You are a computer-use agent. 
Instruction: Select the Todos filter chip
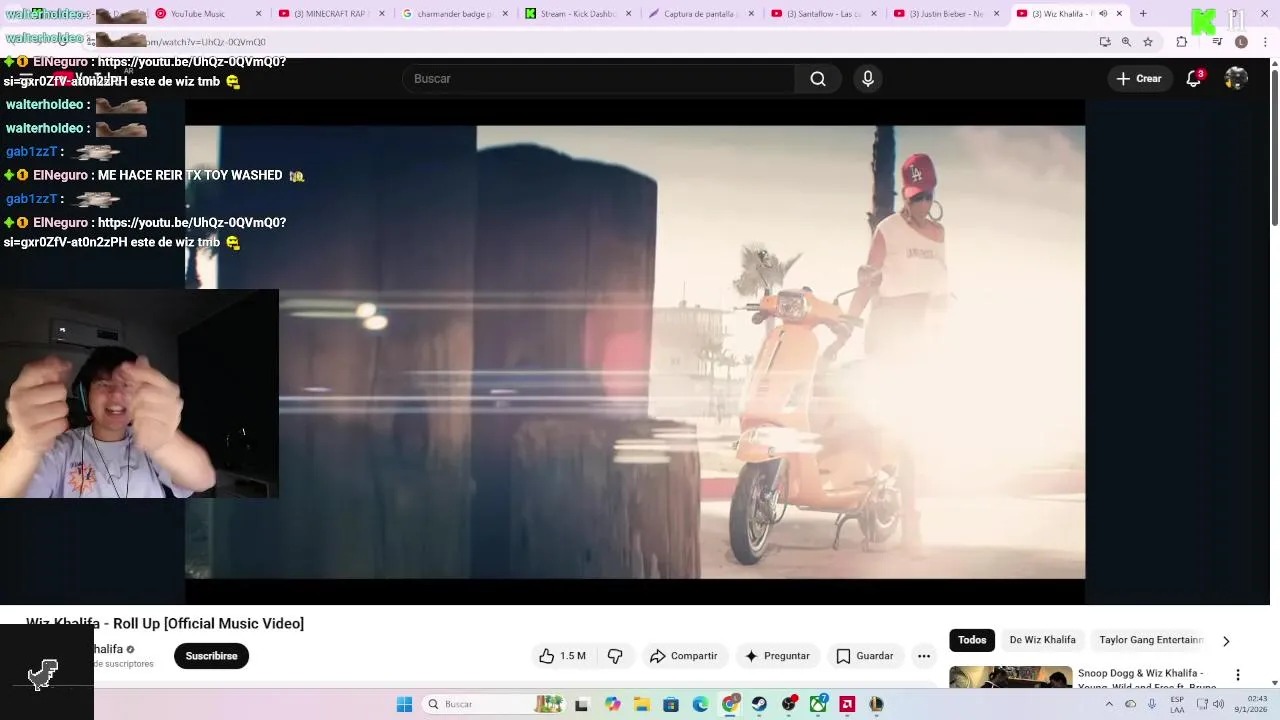pos(972,640)
